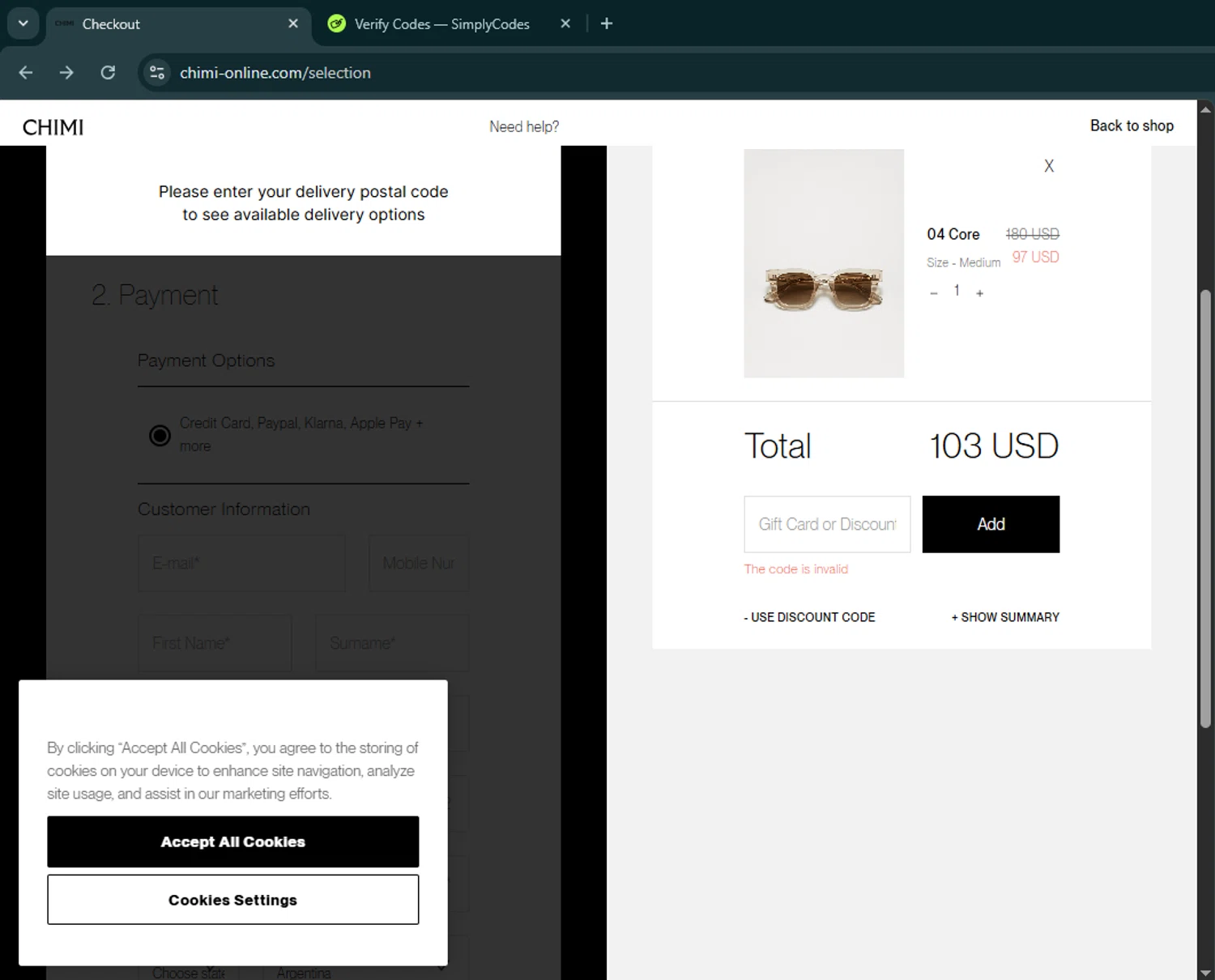Image resolution: width=1215 pixels, height=980 pixels.
Task: Click the scrollbar down arrow
Action: 1205,972
